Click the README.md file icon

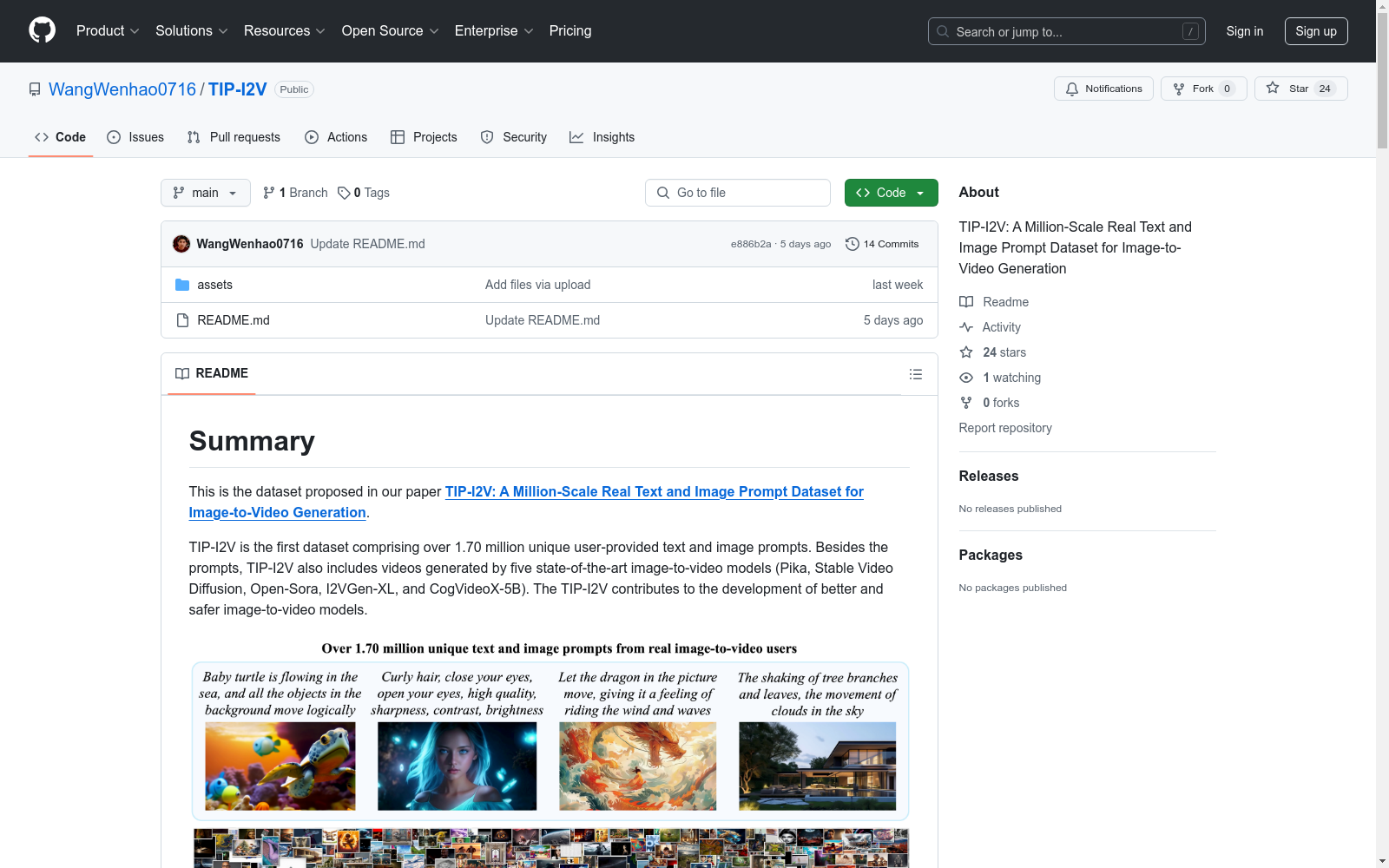click(182, 320)
